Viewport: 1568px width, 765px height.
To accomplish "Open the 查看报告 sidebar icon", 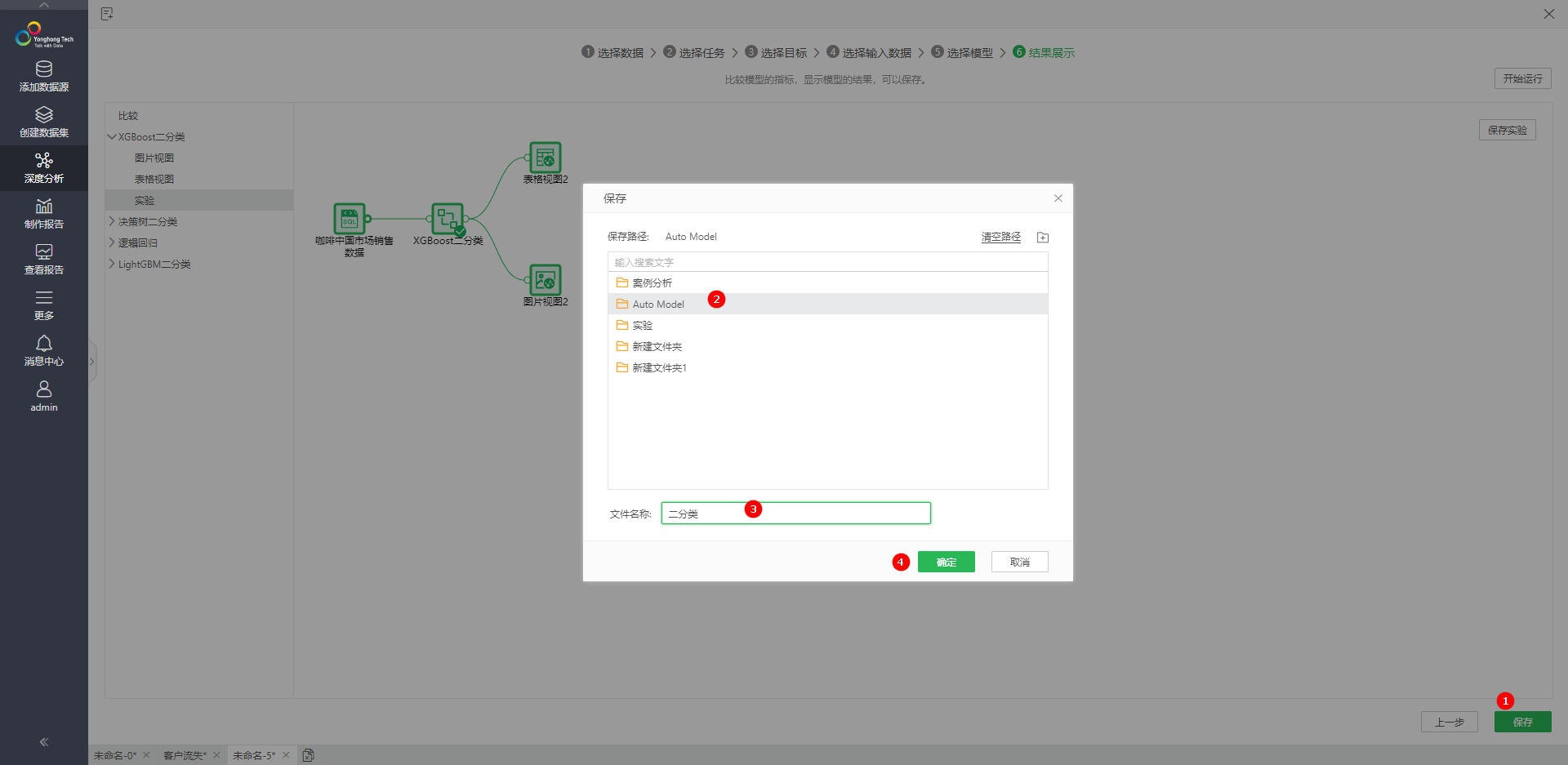I will point(44,252).
